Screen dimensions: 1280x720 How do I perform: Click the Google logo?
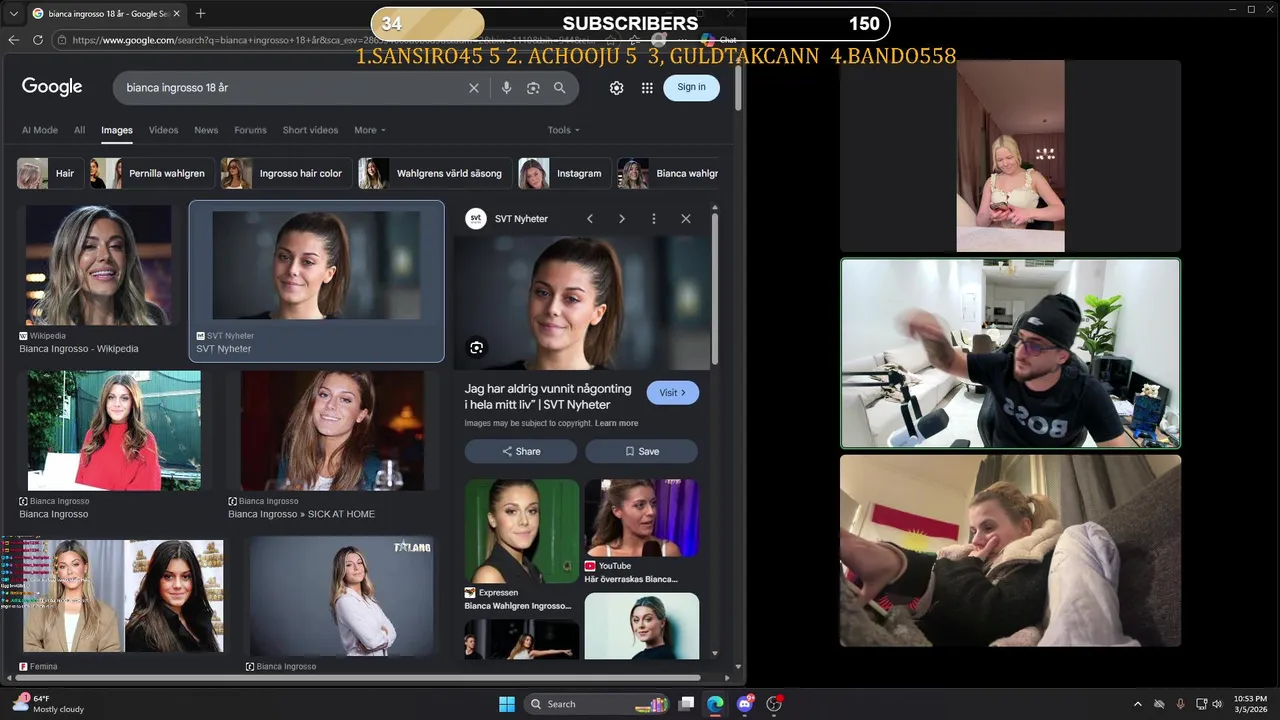pos(52,87)
